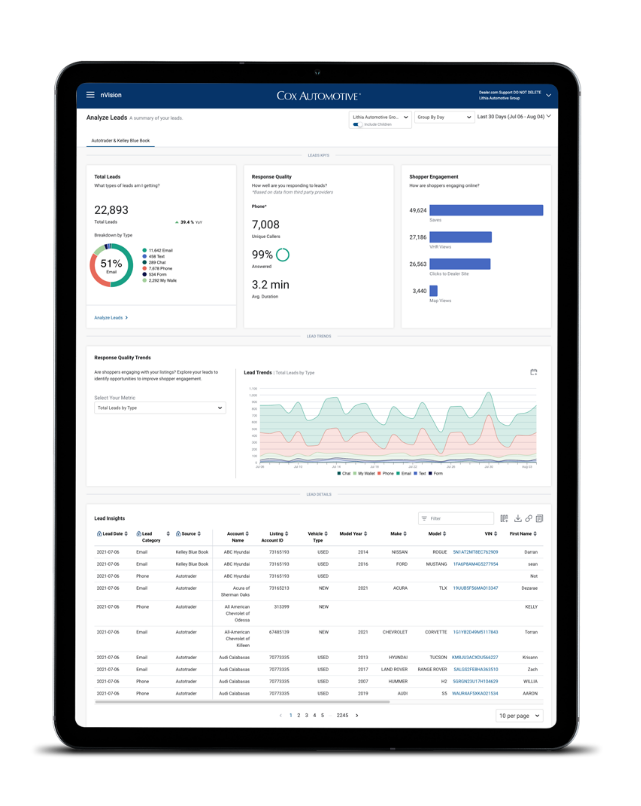Sort by Lead Category column arrows
Image resolution: width=641 pixels, height=806 pixels.
pyautogui.click(x=168, y=534)
